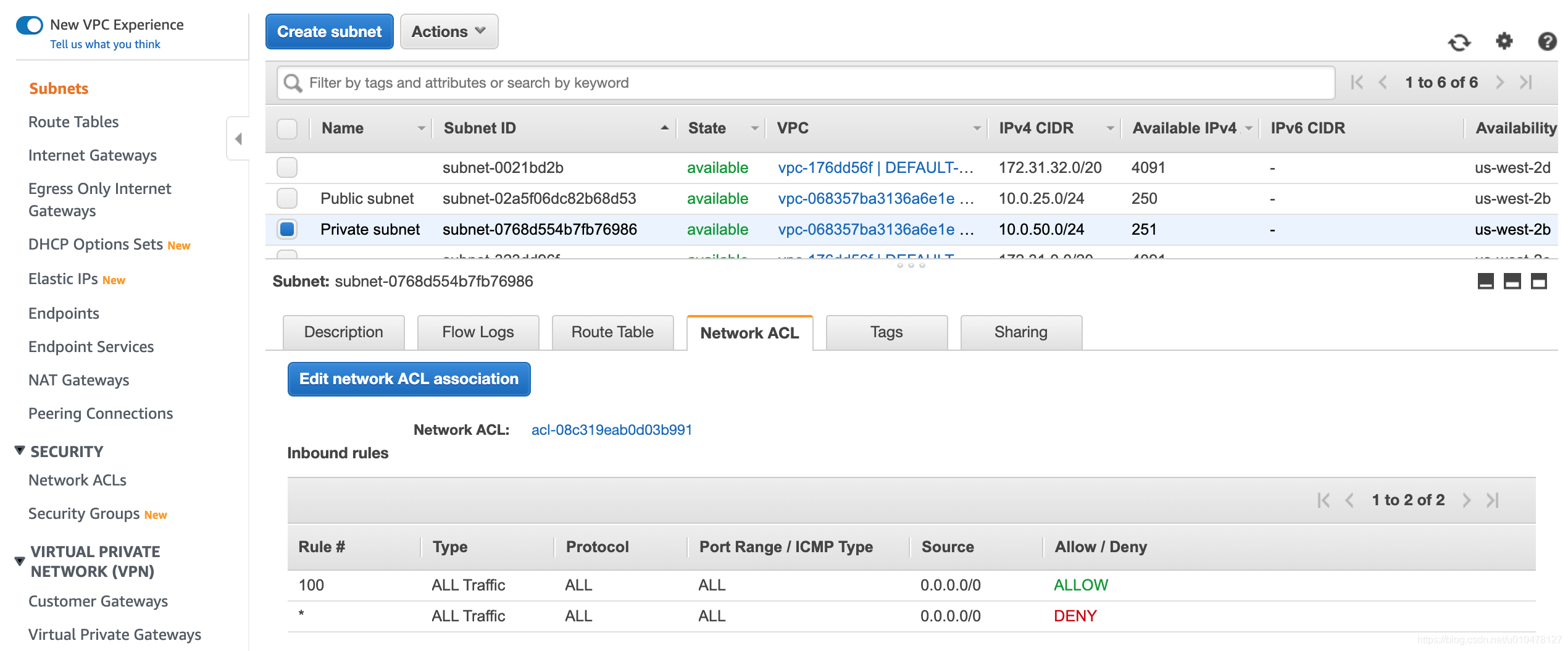Screen dimensions: 1568x651
Task: Open the acl-08c319eab0d03b991 link
Action: pos(612,430)
